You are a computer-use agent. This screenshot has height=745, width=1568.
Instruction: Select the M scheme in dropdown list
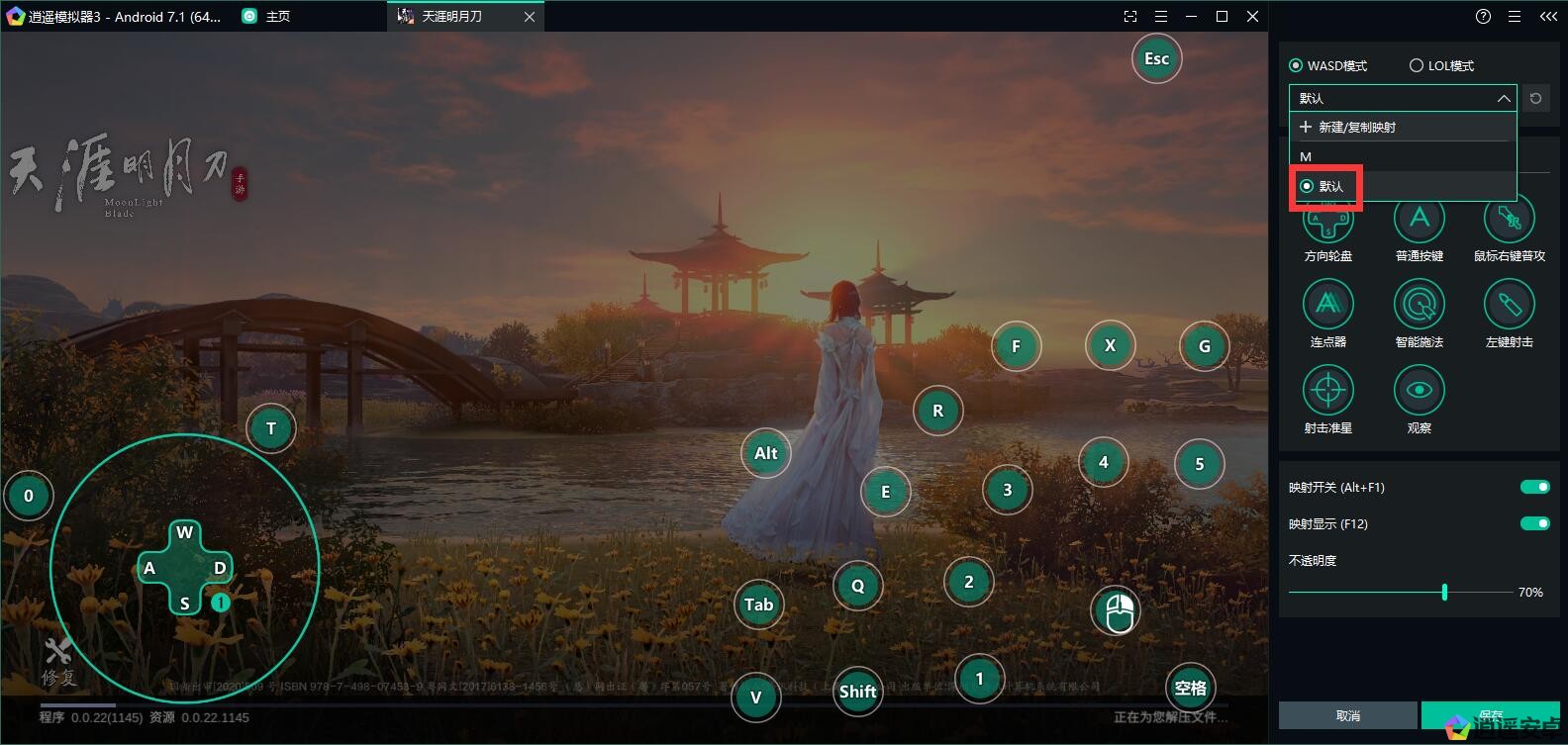[1307, 156]
